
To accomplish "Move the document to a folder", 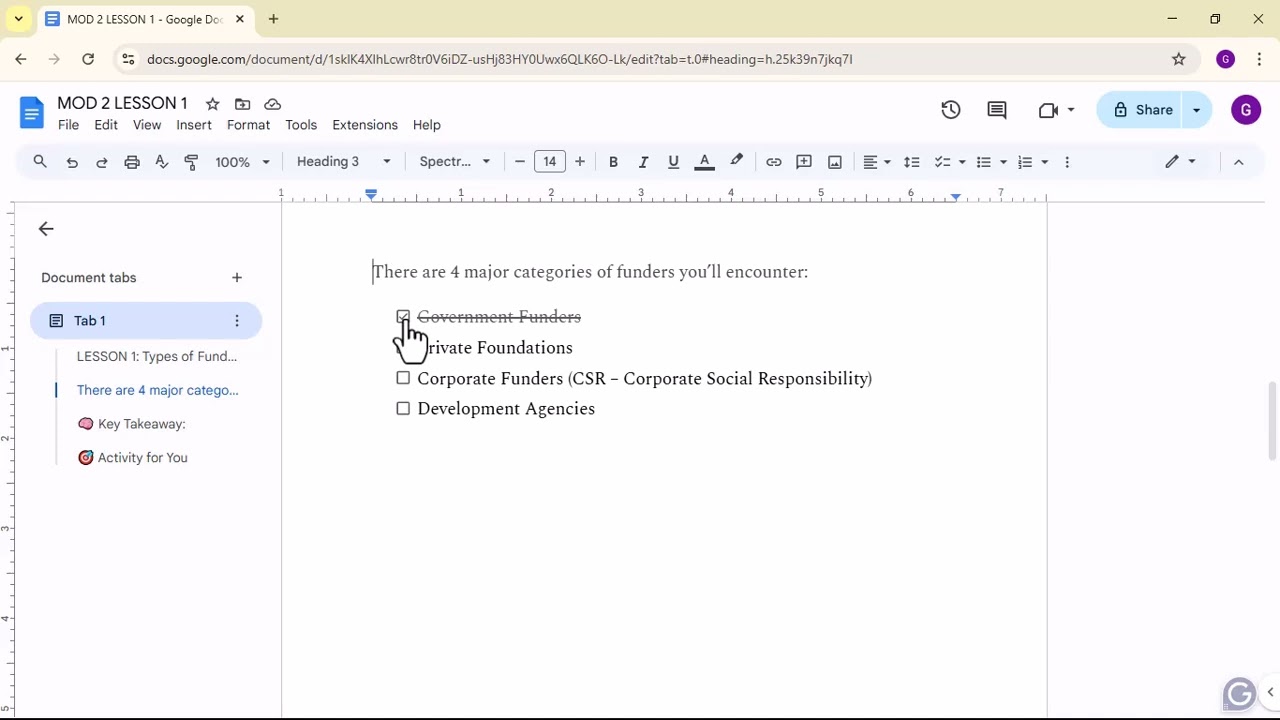I will [x=242, y=104].
